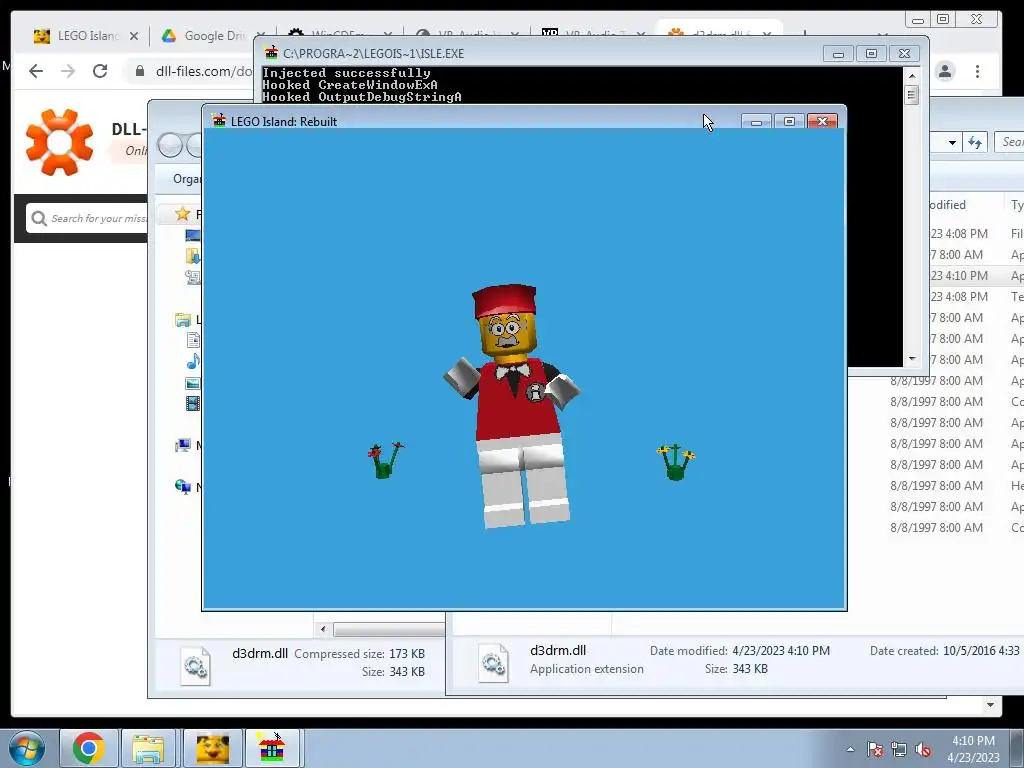Click the d3drm.dll icon in right details pane
The image size is (1024, 768).
click(x=494, y=662)
